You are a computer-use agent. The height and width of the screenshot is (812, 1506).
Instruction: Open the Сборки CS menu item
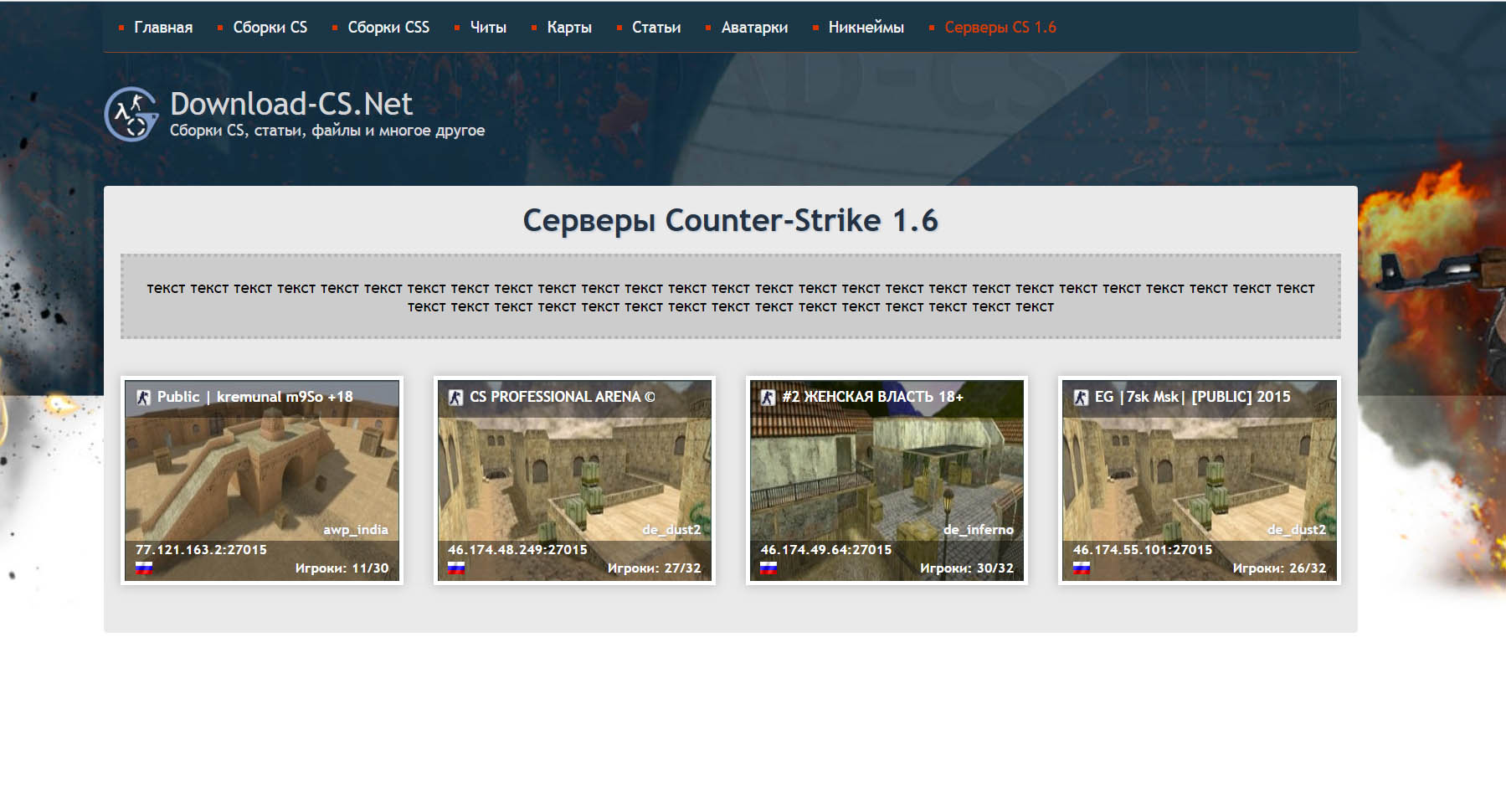(270, 28)
